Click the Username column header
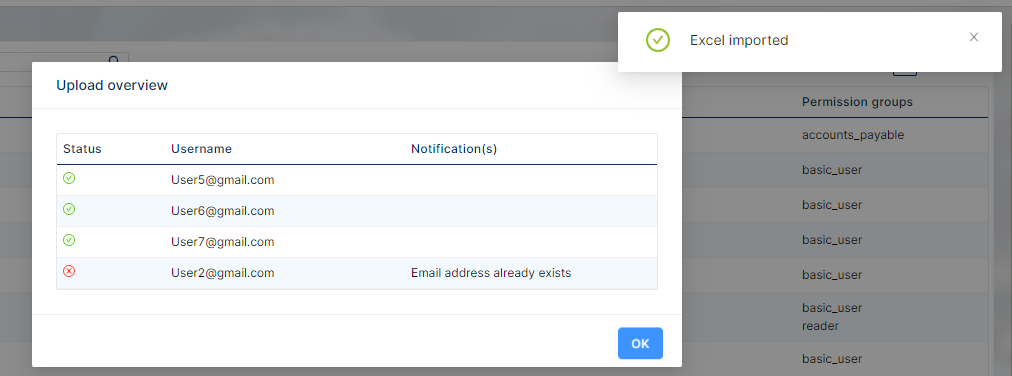The width and height of the screenshot is (1012, 376). click(201, 149)
